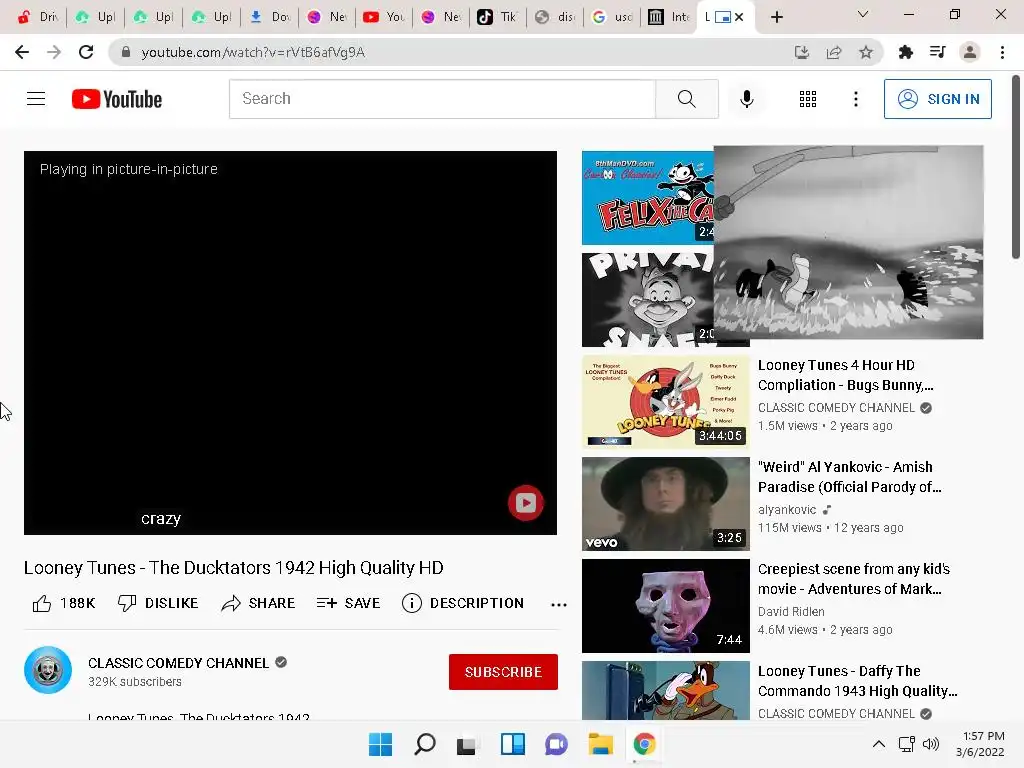This screenshot has width=1024, height=768.
Task: Open alyankovic channel link
Action: 787,509
